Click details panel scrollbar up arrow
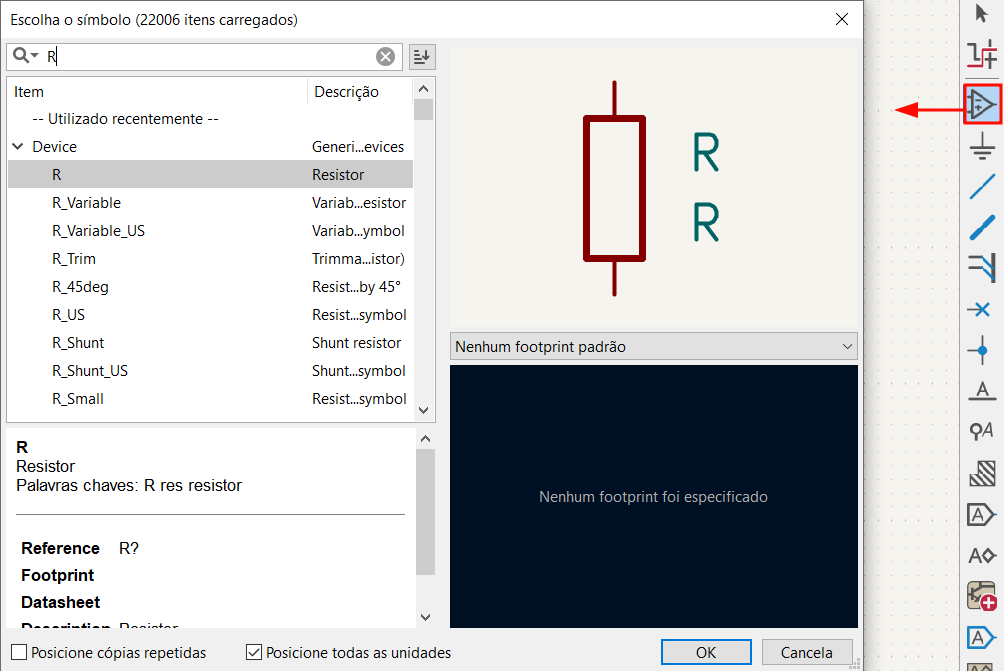1004x671 pixels. click(425, 439)
